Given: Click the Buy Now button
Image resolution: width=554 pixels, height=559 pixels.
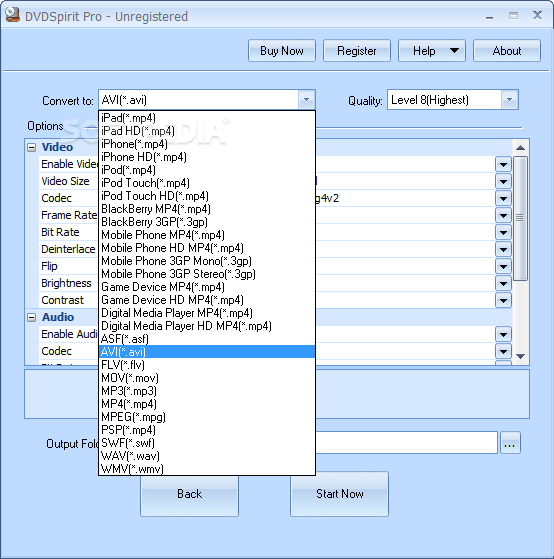Looking at the screenshot, I should (x=282, y=51).
